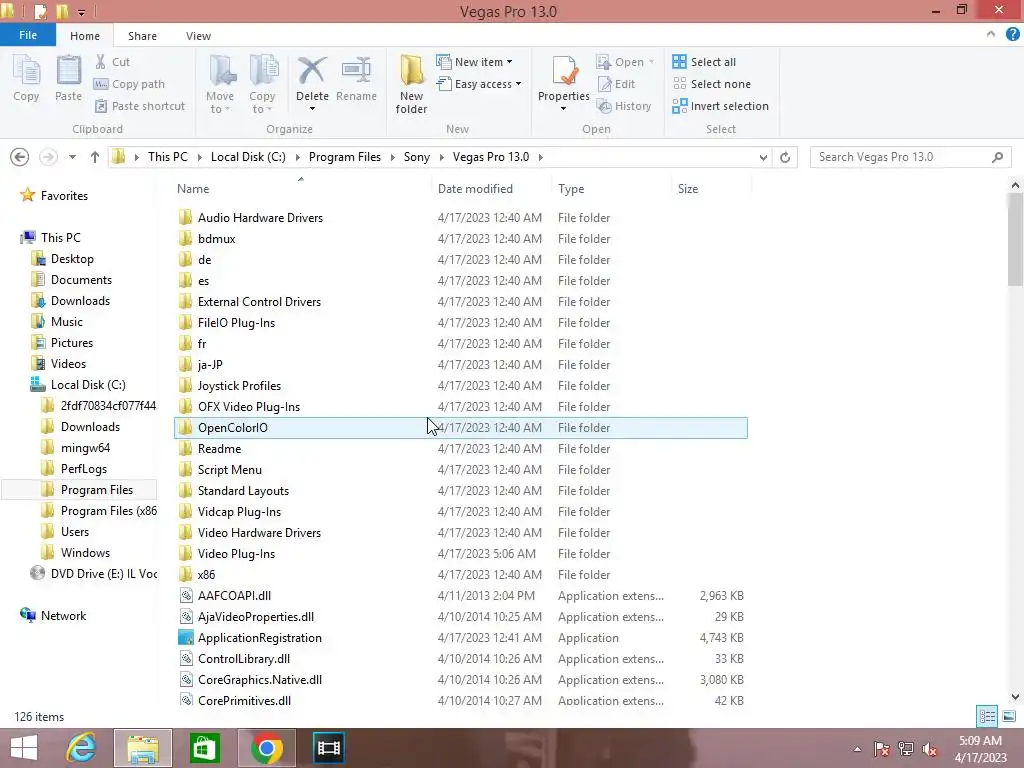Open the Move to menu
The height and width of the screenshot is (768, 1024).
click(220, 84)
